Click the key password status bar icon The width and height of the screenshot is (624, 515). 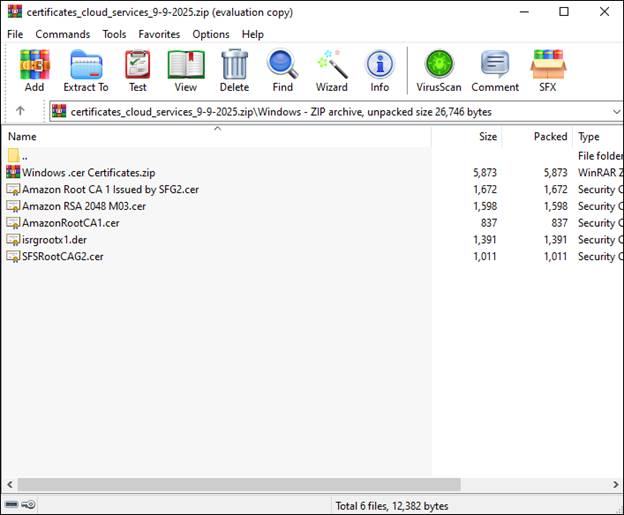[x=28, y=505]
